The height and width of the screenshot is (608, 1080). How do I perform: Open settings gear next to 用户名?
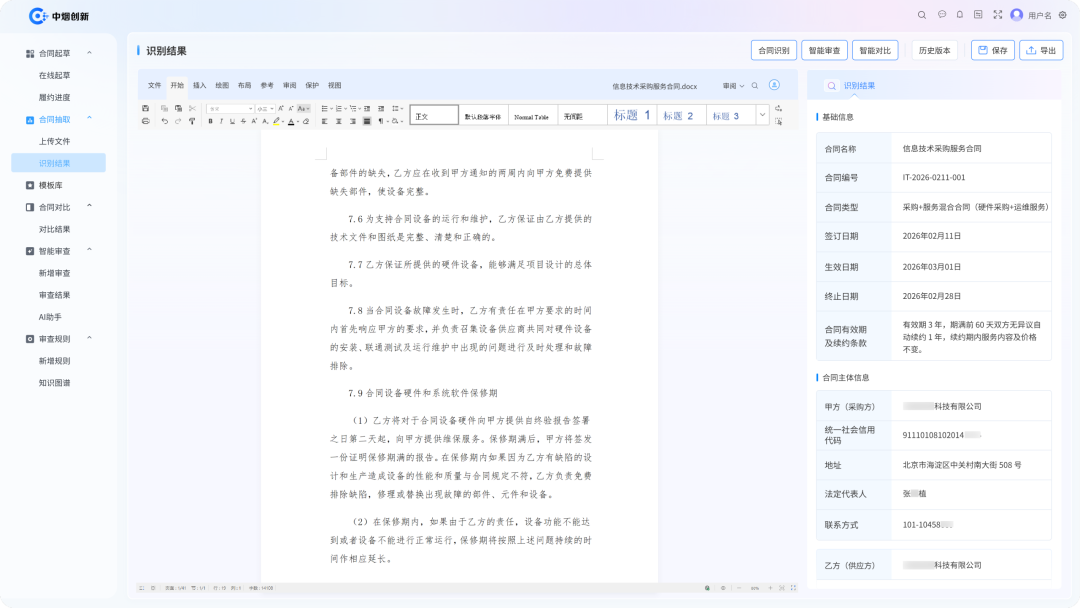pyautogui.click(x=1063, y=14)
